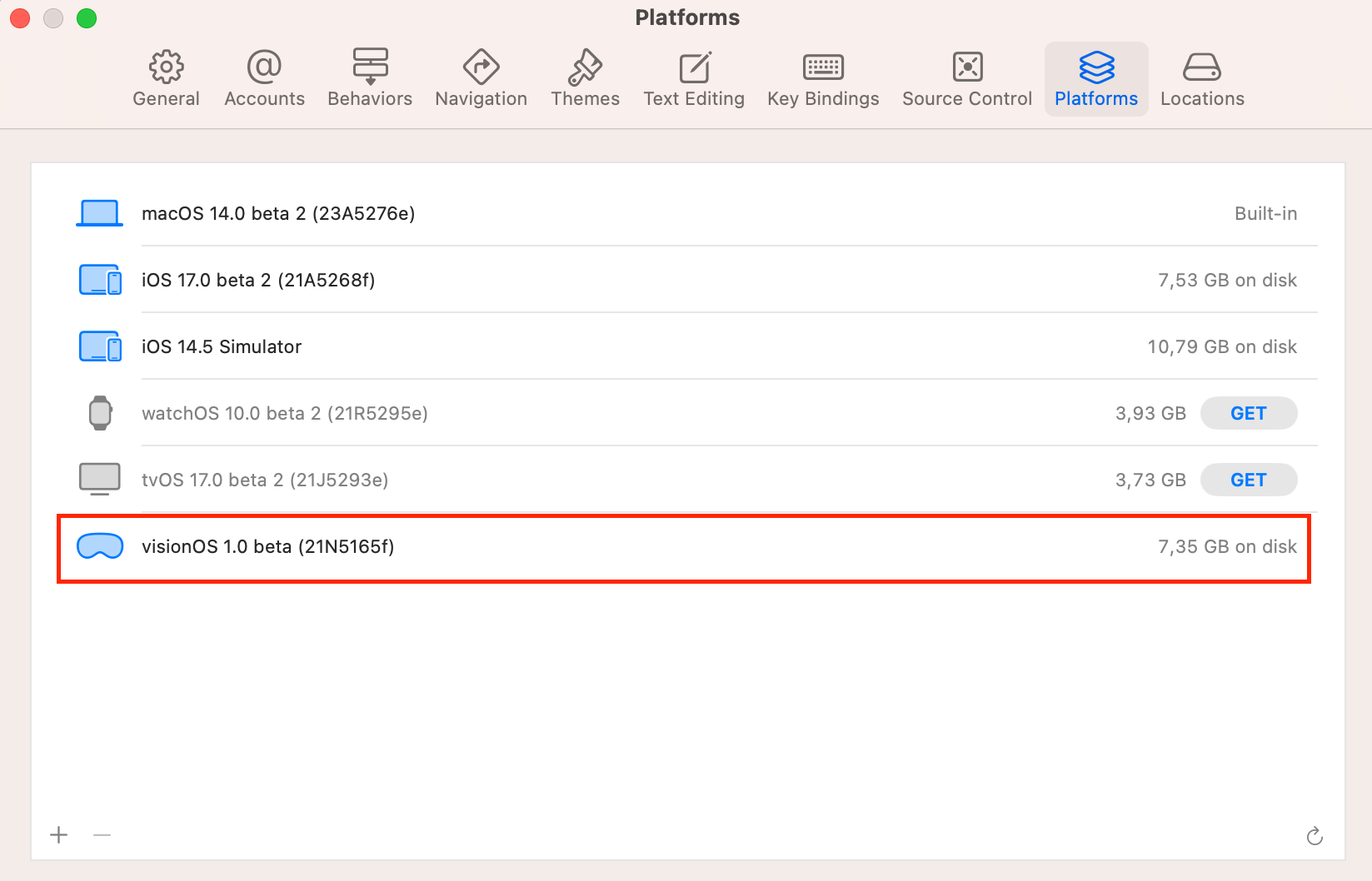This screenshot has width=1372, height=881.
Task: Select iOS 17.0 beta 2 (21A5268f) row
Action: pos(688,280)
